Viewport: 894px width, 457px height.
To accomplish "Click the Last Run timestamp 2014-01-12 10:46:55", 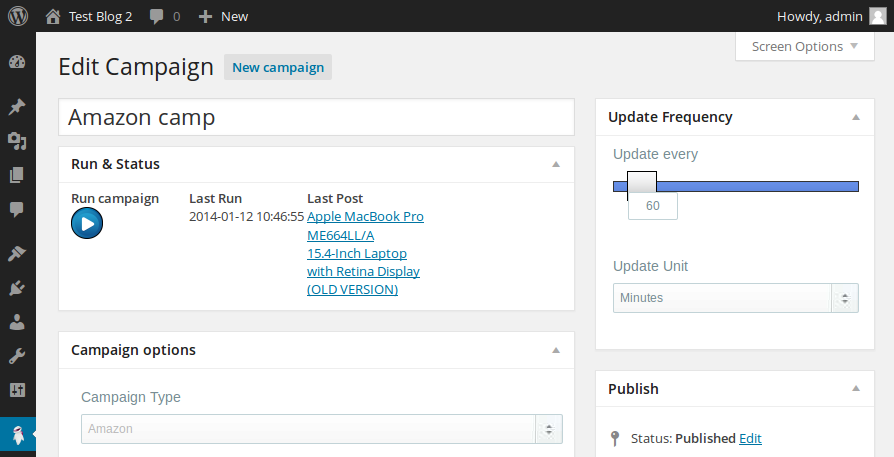I will coord(246,217).
